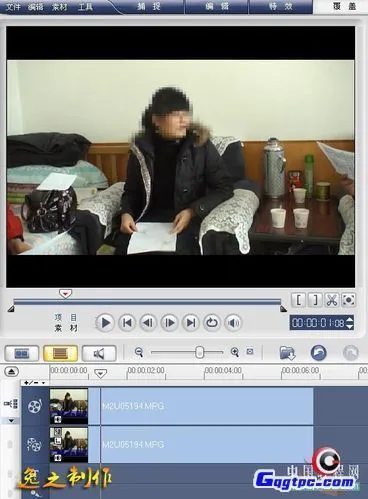Switch to the 编辑 step tab

(x=217, y=6)
